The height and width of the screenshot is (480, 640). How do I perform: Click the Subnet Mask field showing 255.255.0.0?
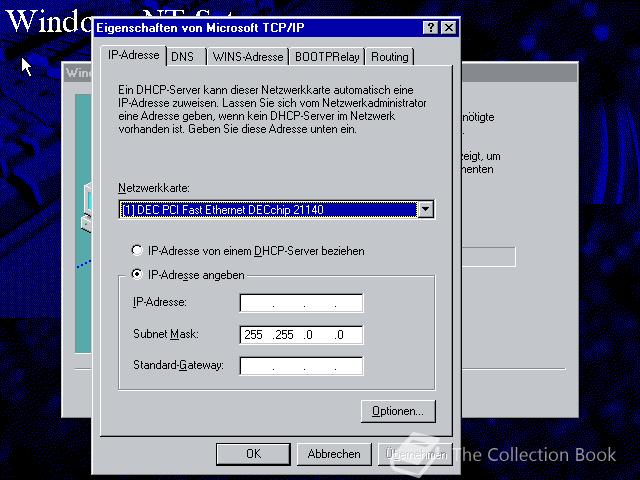301,335
